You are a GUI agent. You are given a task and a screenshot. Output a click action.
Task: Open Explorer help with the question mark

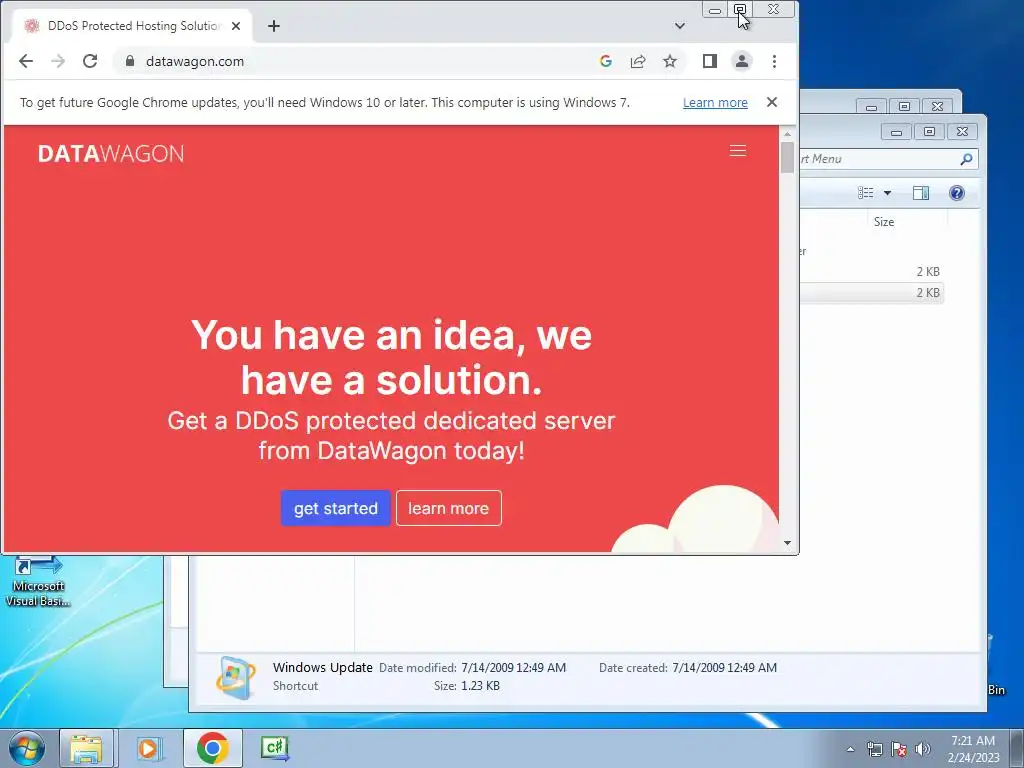(x=957, y=193)
